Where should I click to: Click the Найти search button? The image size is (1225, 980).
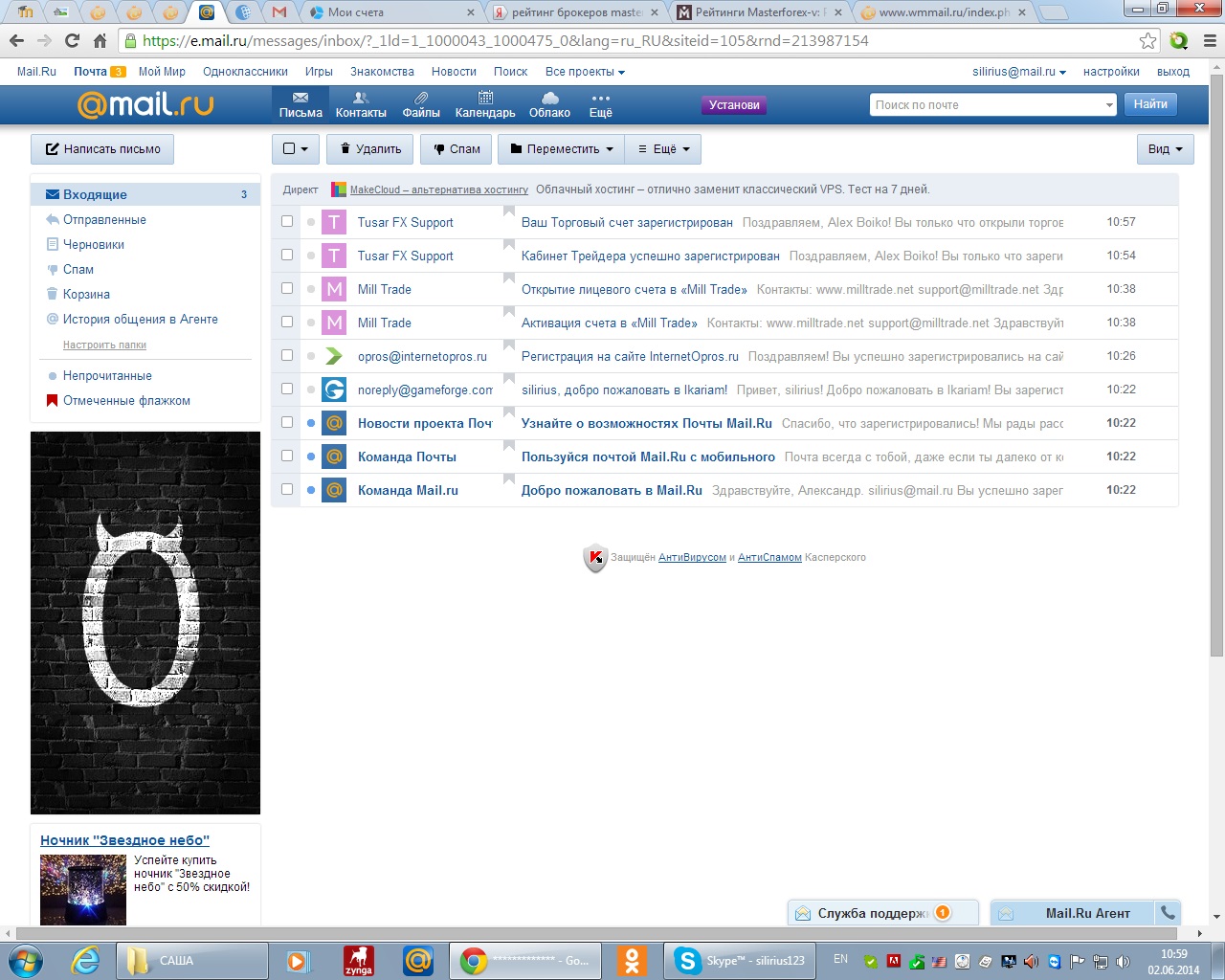click(x=1150, y=104)
